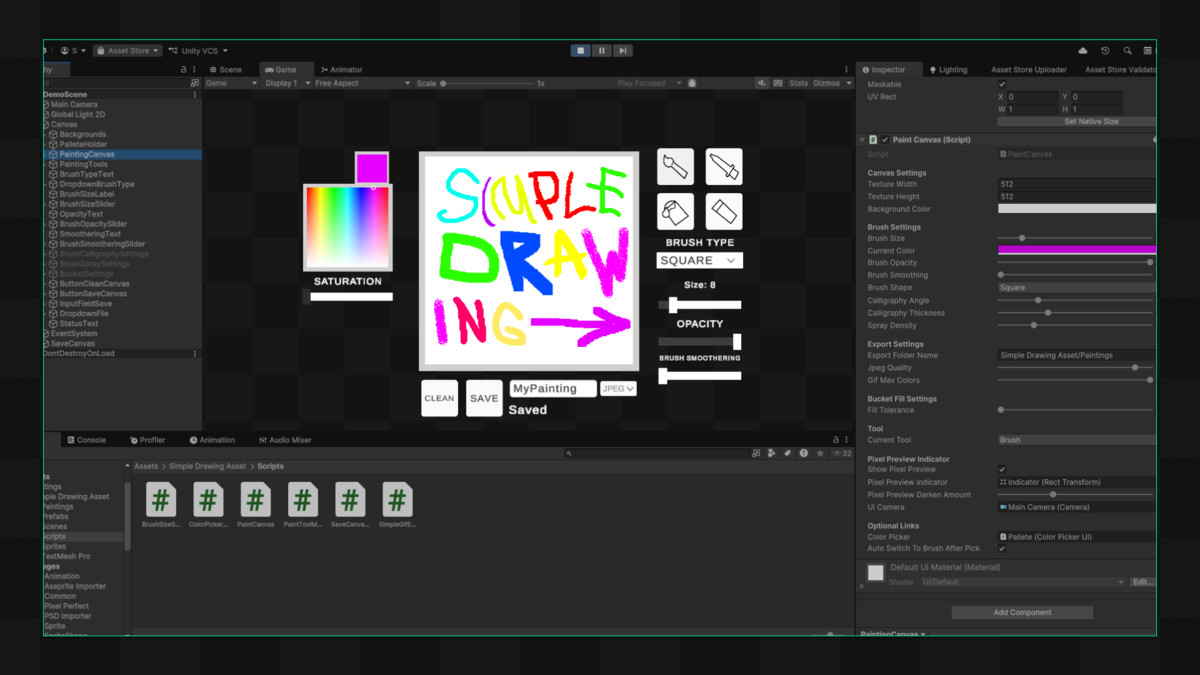
Task: Toggle the bug icon next to Play Focused
Action: (692, 84)
